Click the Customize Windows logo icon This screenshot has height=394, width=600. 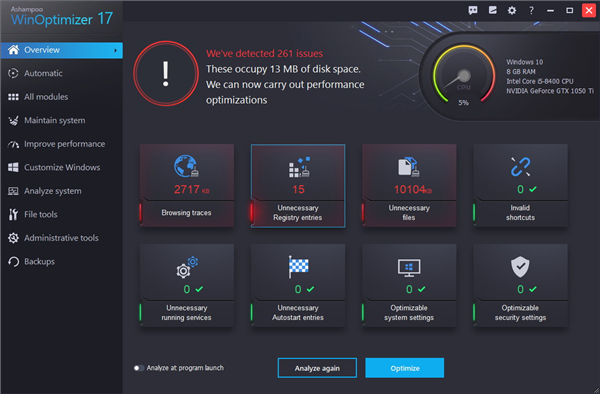(x=13, y=168)
